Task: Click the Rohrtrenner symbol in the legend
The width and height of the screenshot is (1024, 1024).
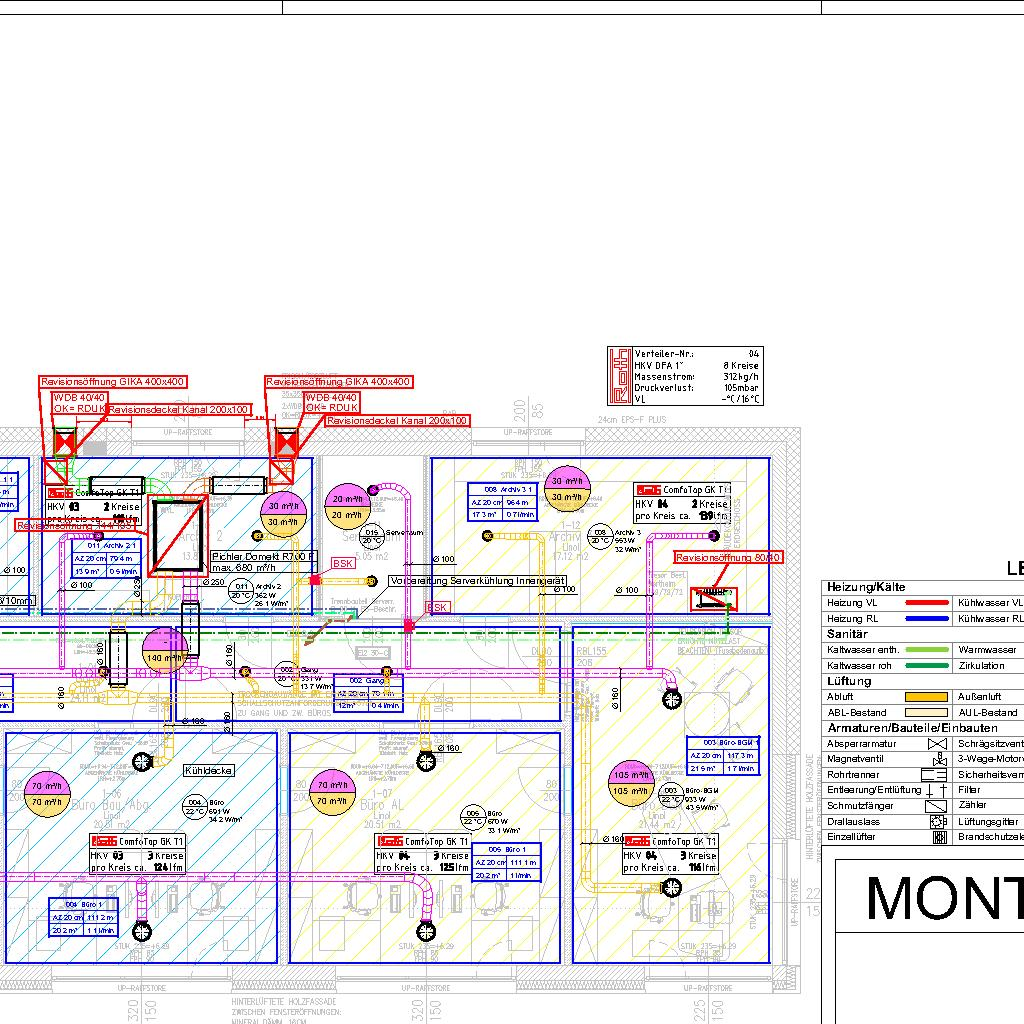Action: point(935,775)
